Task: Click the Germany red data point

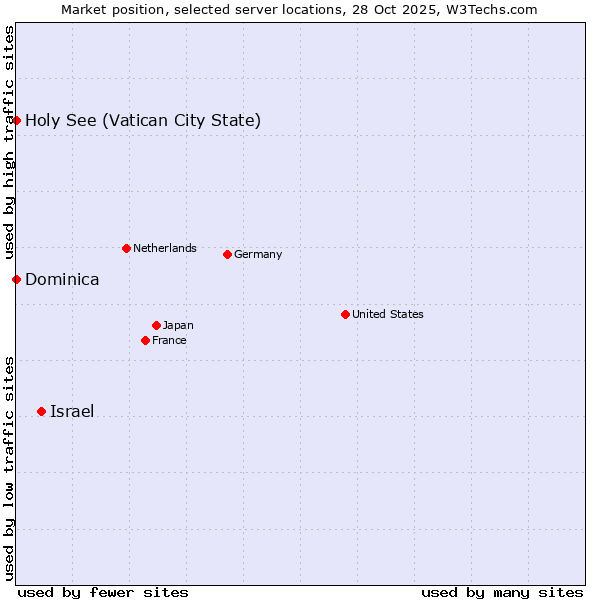Action: tap(227, 254)
